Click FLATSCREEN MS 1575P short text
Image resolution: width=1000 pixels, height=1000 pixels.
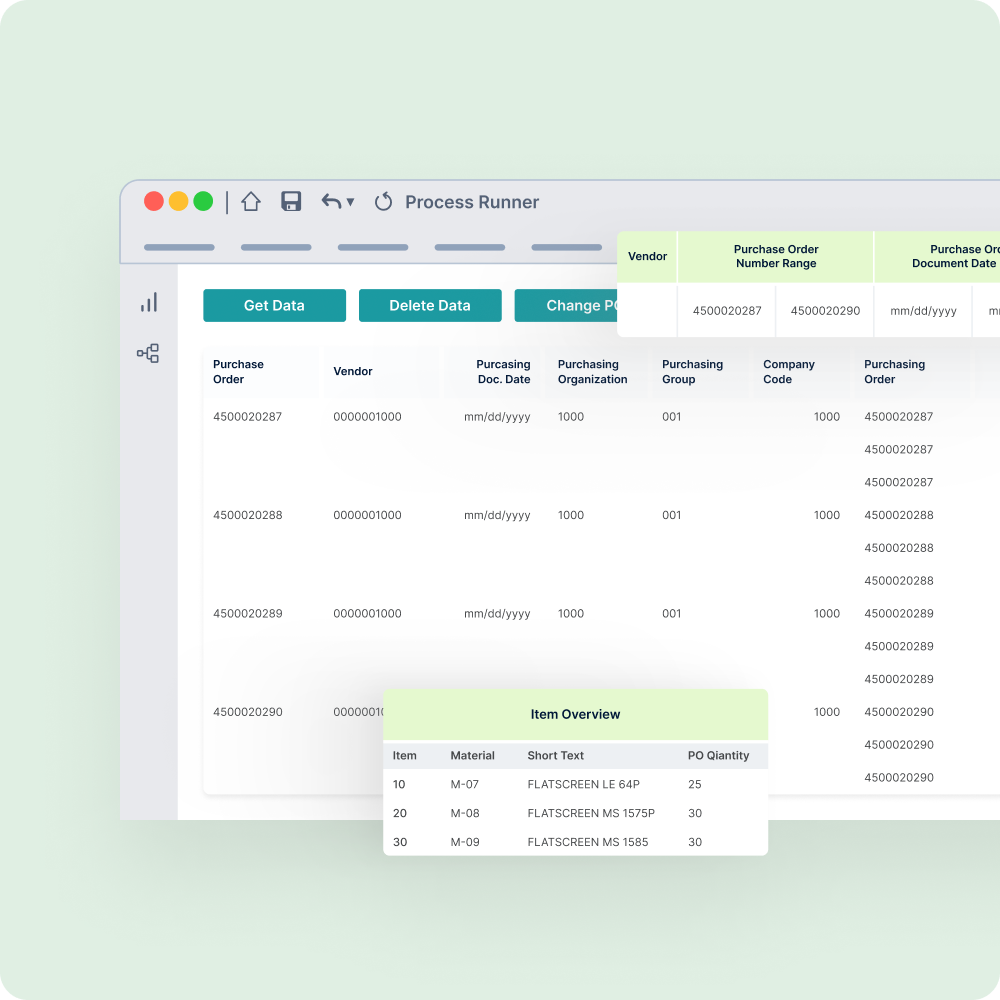[x=591, y=813]
